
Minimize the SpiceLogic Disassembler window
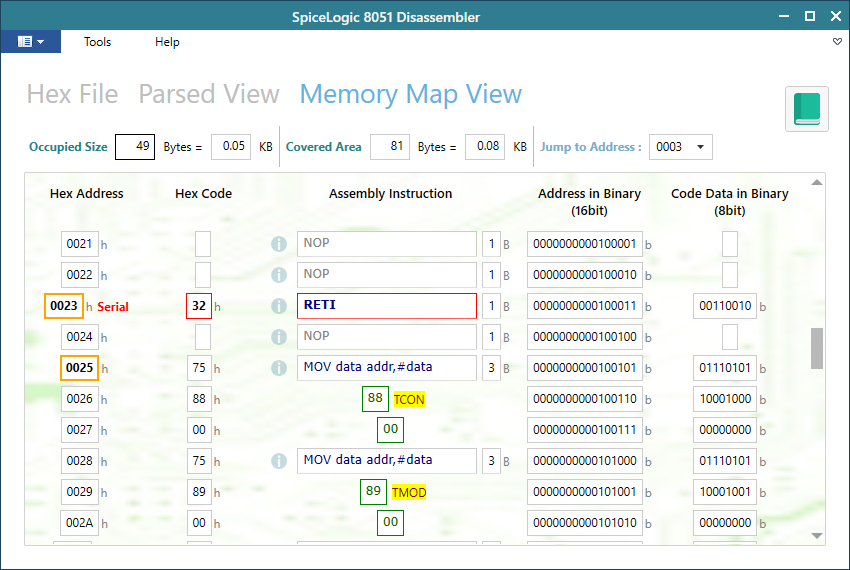point(783,16)
